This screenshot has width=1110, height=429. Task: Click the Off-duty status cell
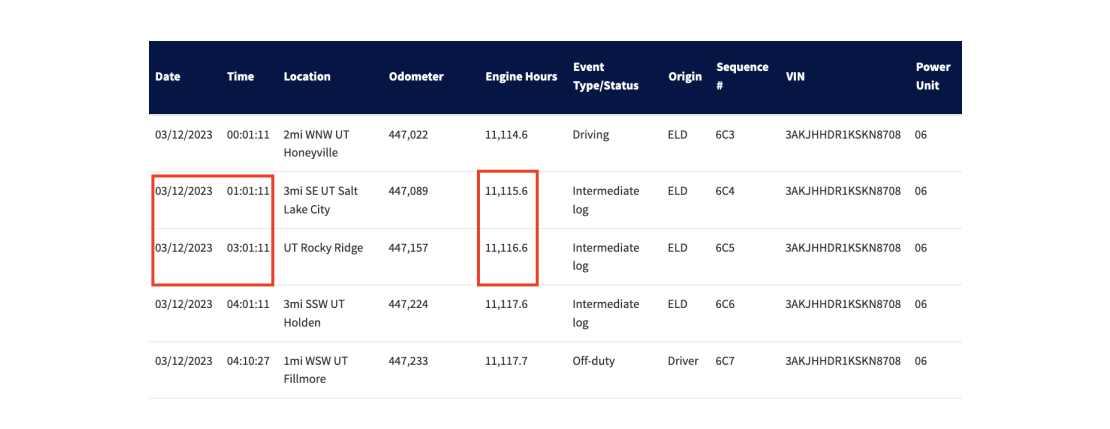tap(593, 361)
